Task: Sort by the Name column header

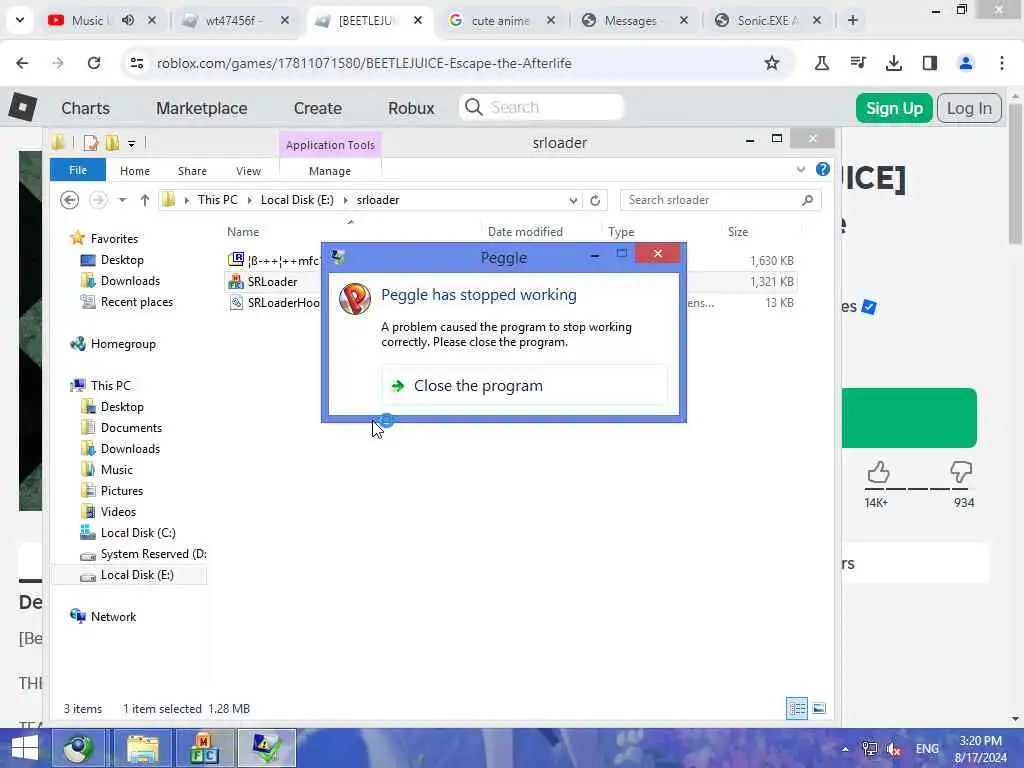Action: click(x=243, y=232)
